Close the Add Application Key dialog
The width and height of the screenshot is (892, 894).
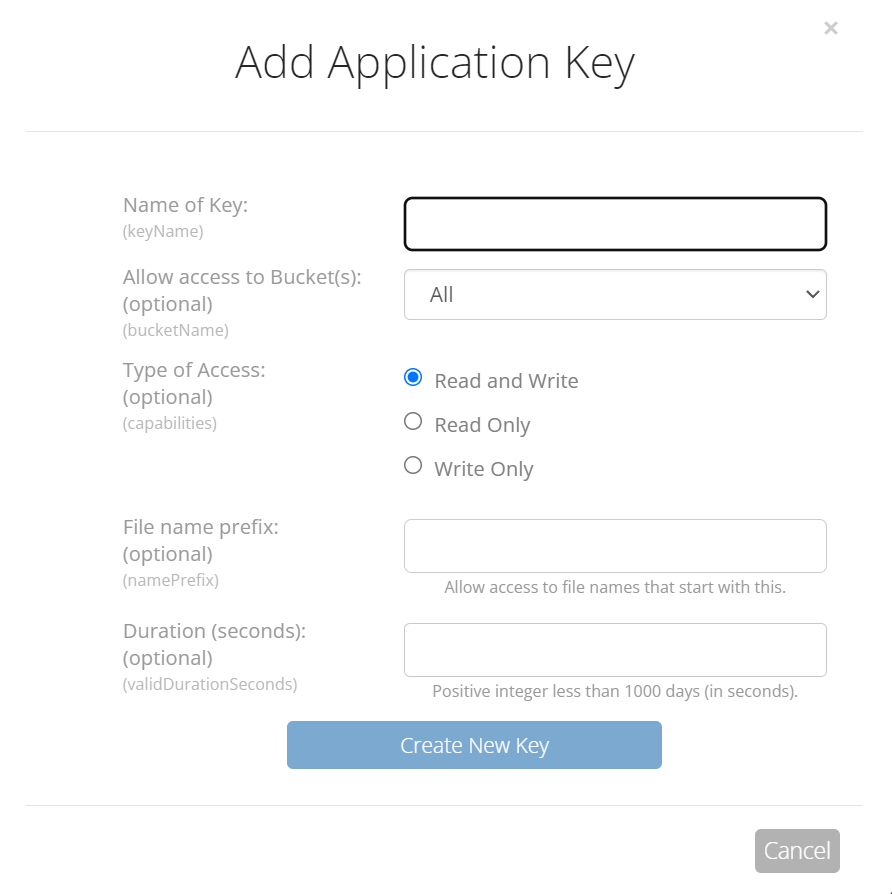[830, 28]
